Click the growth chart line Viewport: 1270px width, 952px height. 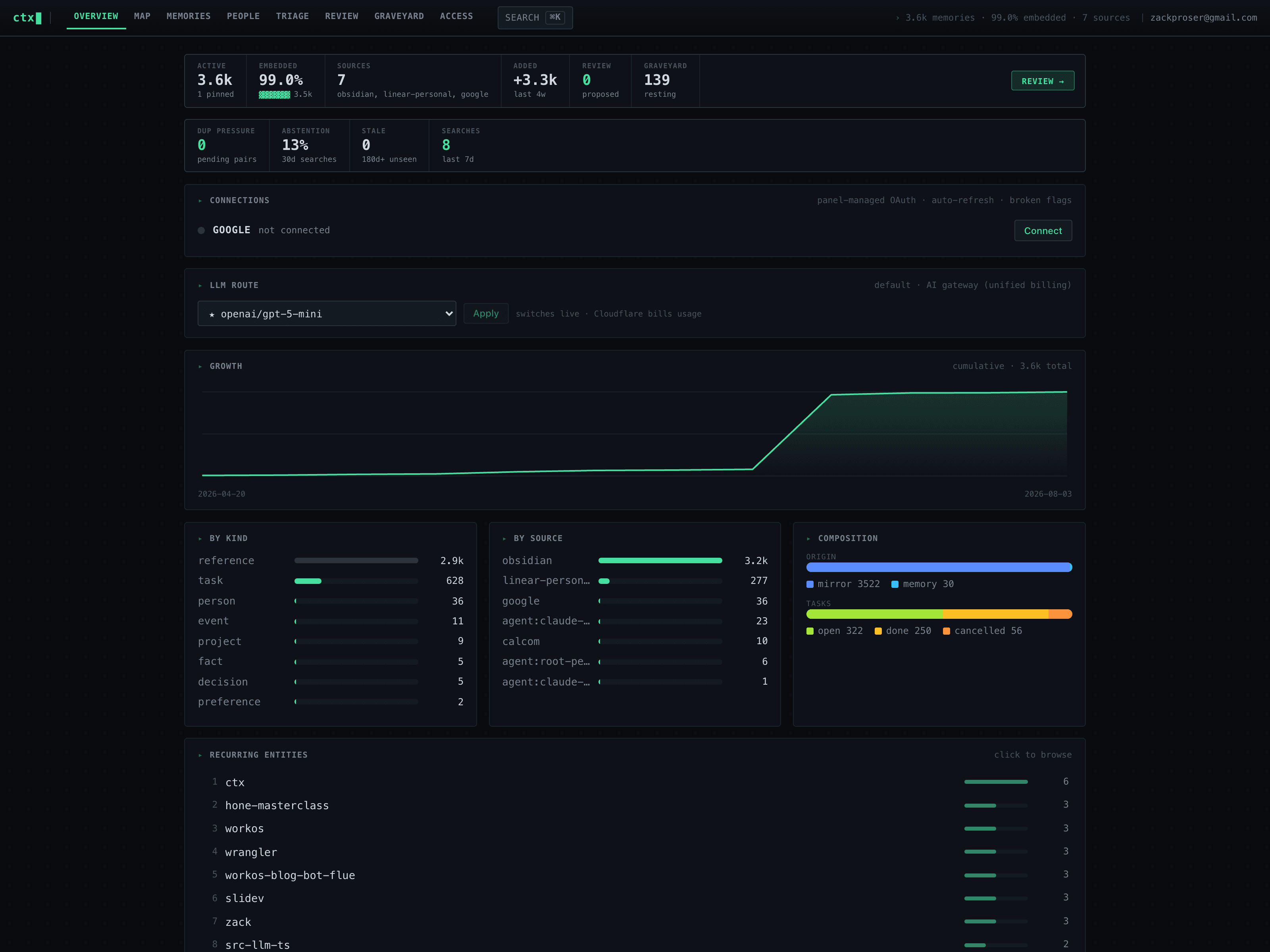[635, 433]
